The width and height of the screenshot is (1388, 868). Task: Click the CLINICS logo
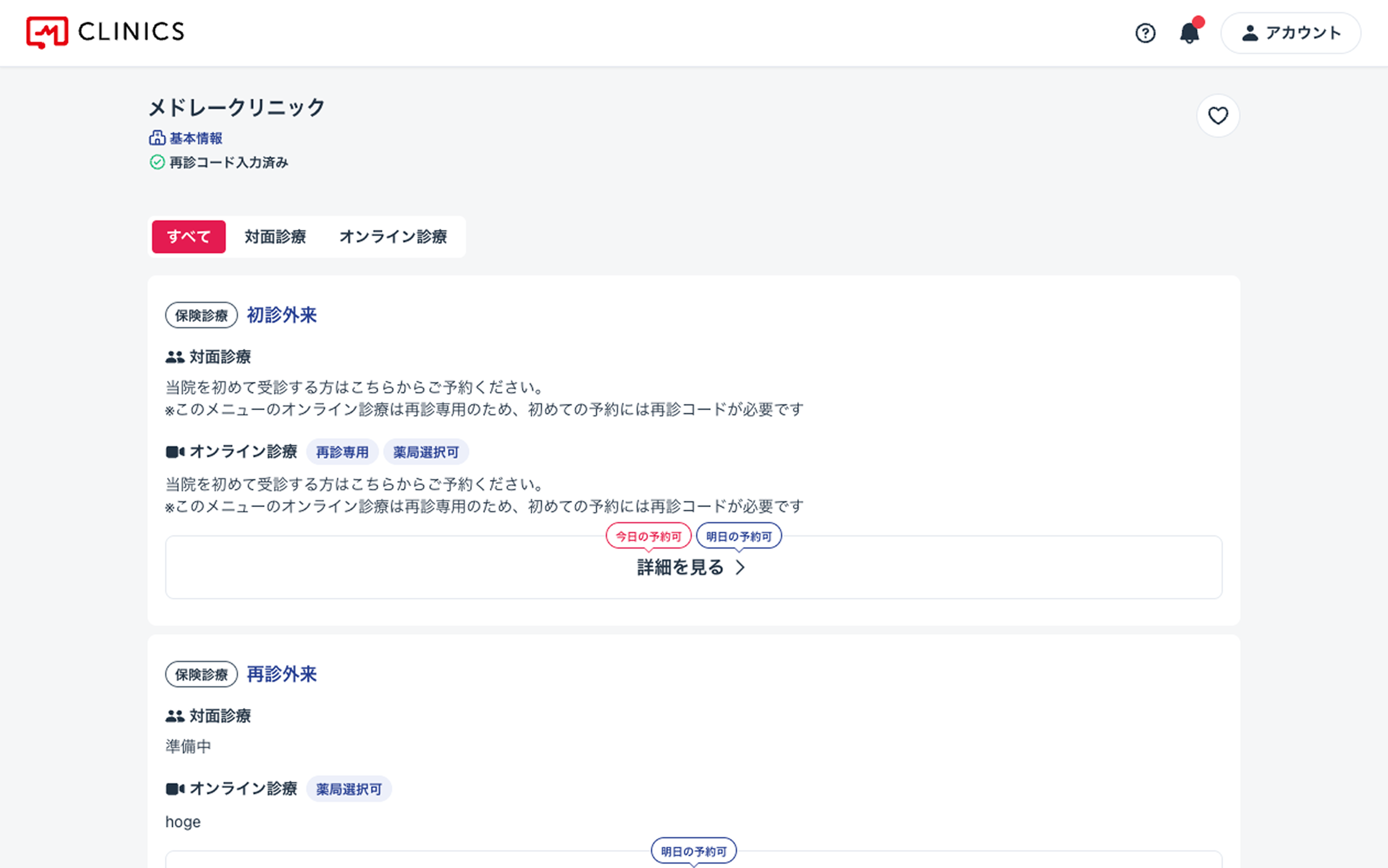click(x=105, y=32)
